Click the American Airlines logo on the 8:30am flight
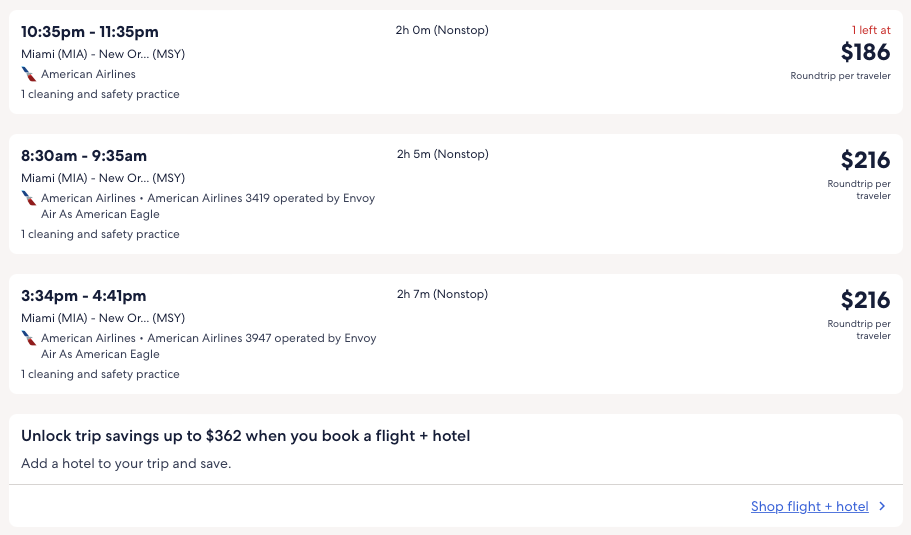 (x=29, y=198)
